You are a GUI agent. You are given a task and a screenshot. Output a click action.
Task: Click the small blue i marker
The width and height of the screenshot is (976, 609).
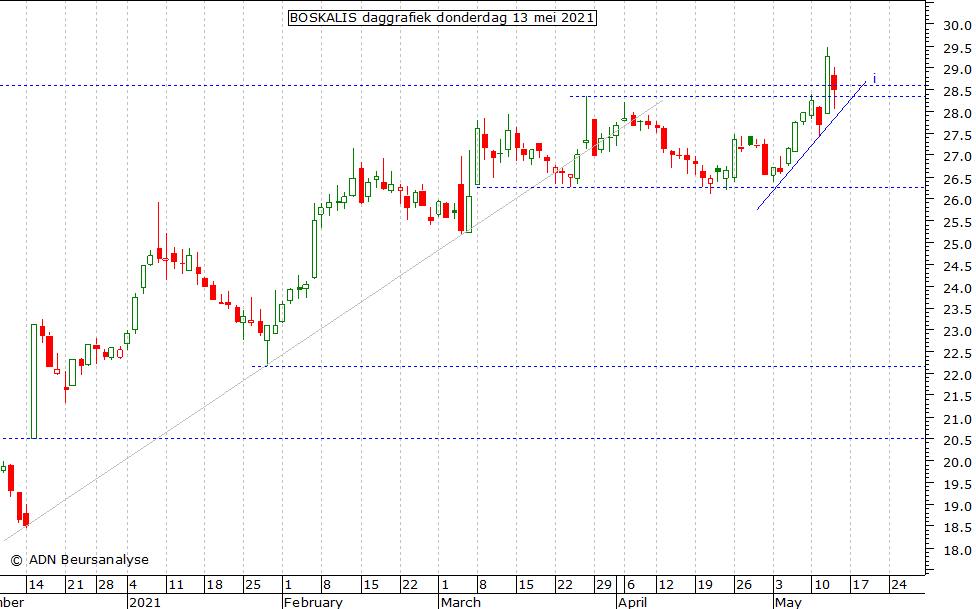(x=875, y=78)
